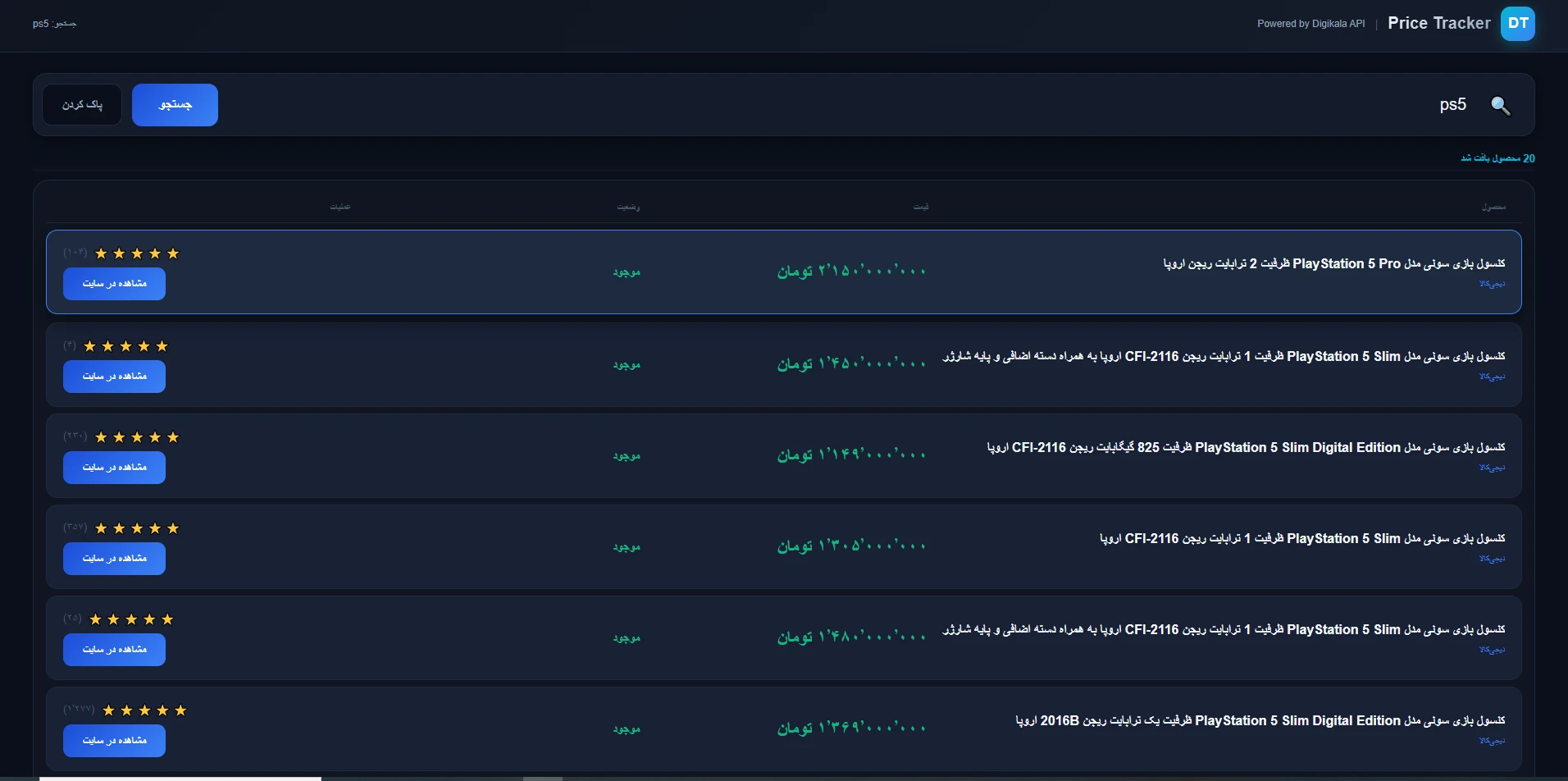Click the magnifier icon in search bar

1501,106
